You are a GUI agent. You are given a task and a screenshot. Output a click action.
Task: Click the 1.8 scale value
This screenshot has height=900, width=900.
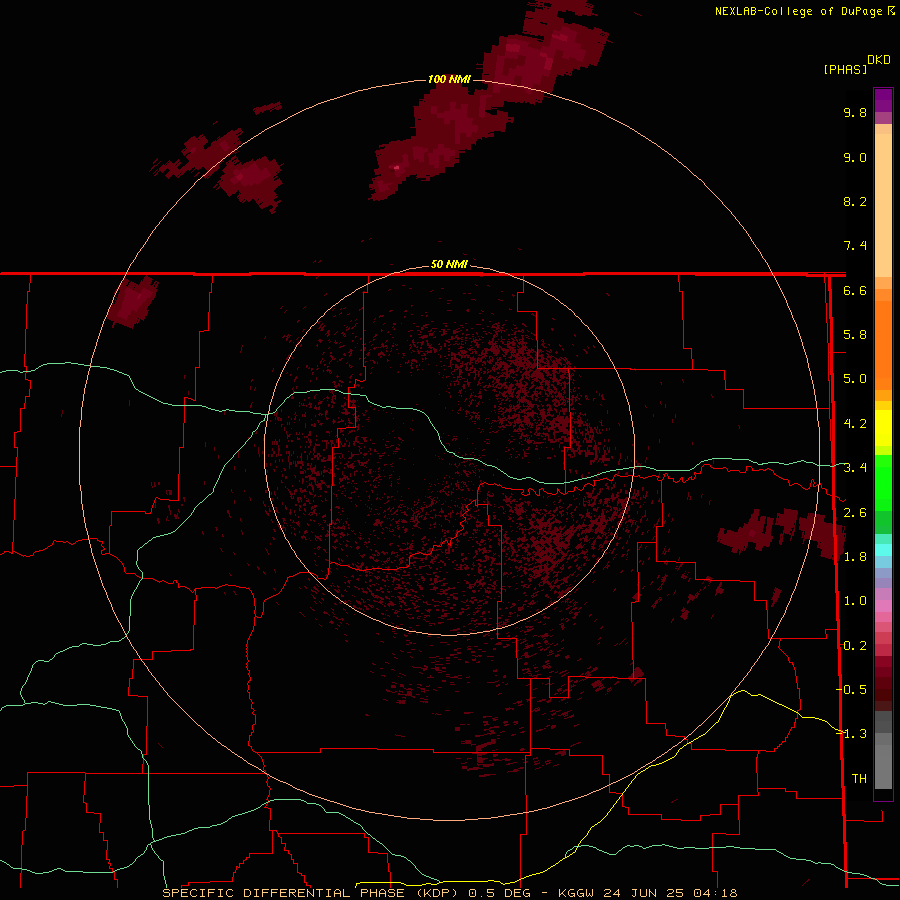click(x=855, y=557)
